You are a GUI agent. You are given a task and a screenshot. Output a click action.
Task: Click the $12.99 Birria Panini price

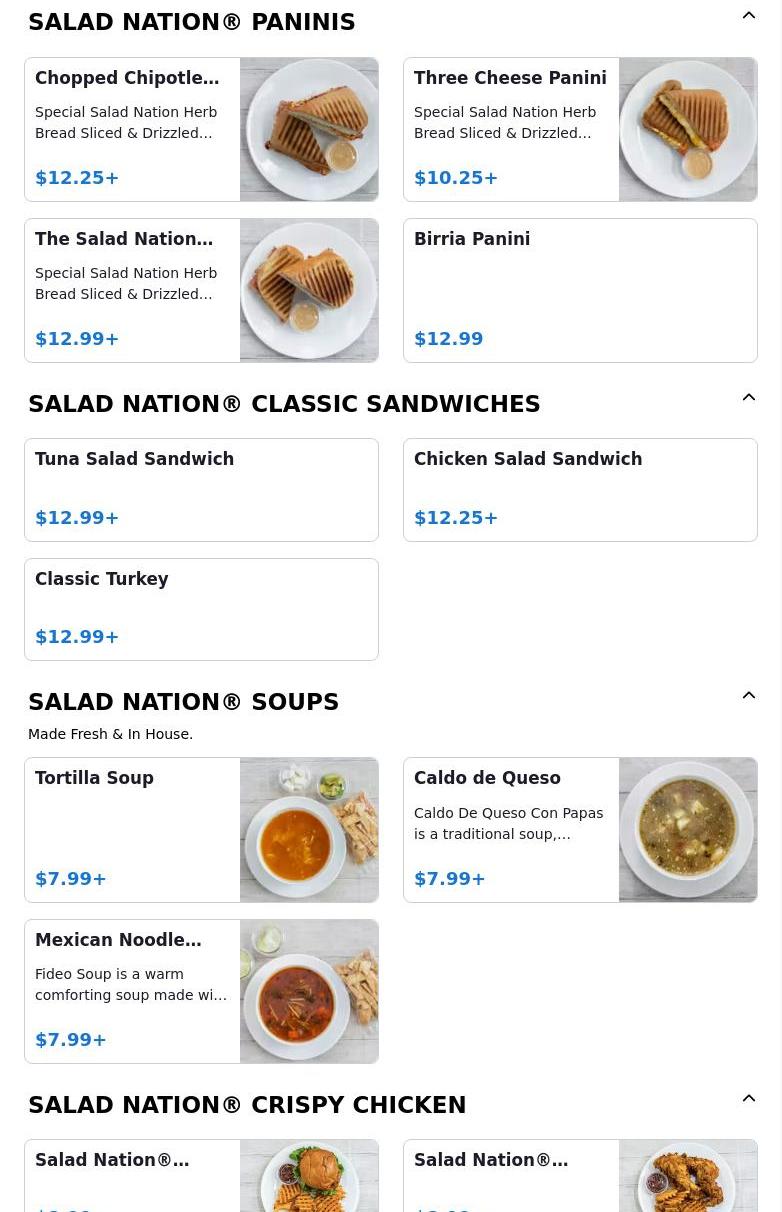pyautogui.click(x=448, y=339)
